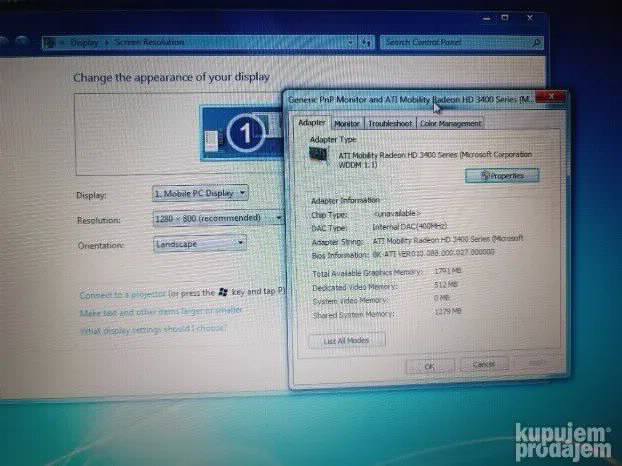Viewport: 622px width, 466px height.
Task: Expand the Orientation Landscape dropdown
Action: 200,244
